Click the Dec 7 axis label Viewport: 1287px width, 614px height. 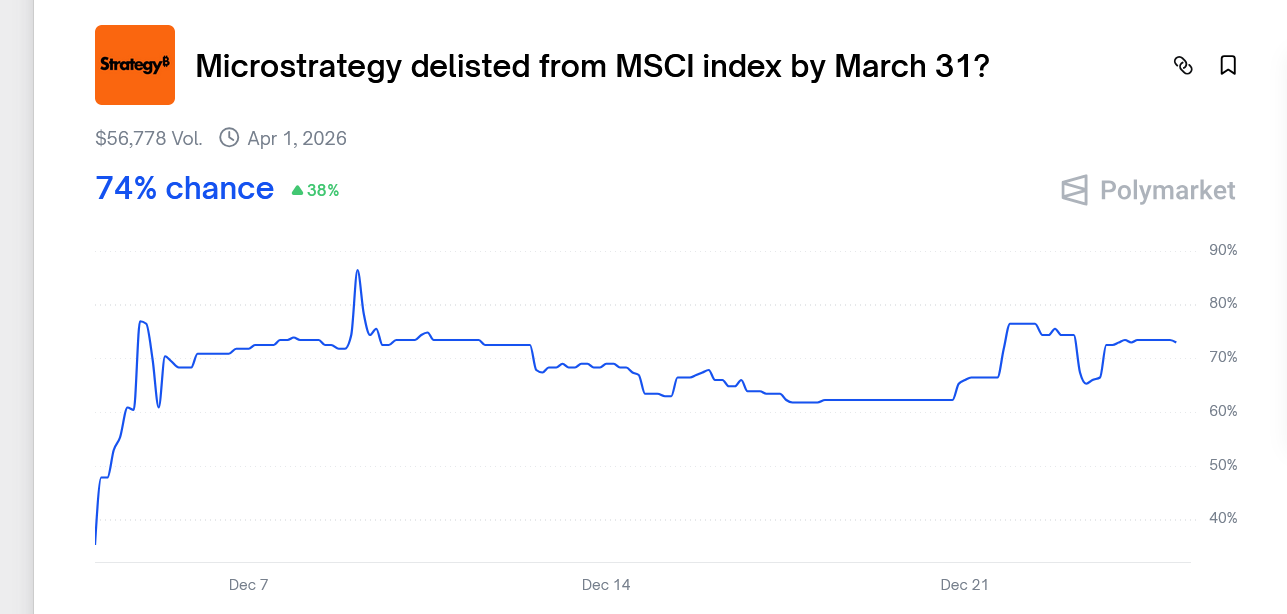click(x=248, y=584)
